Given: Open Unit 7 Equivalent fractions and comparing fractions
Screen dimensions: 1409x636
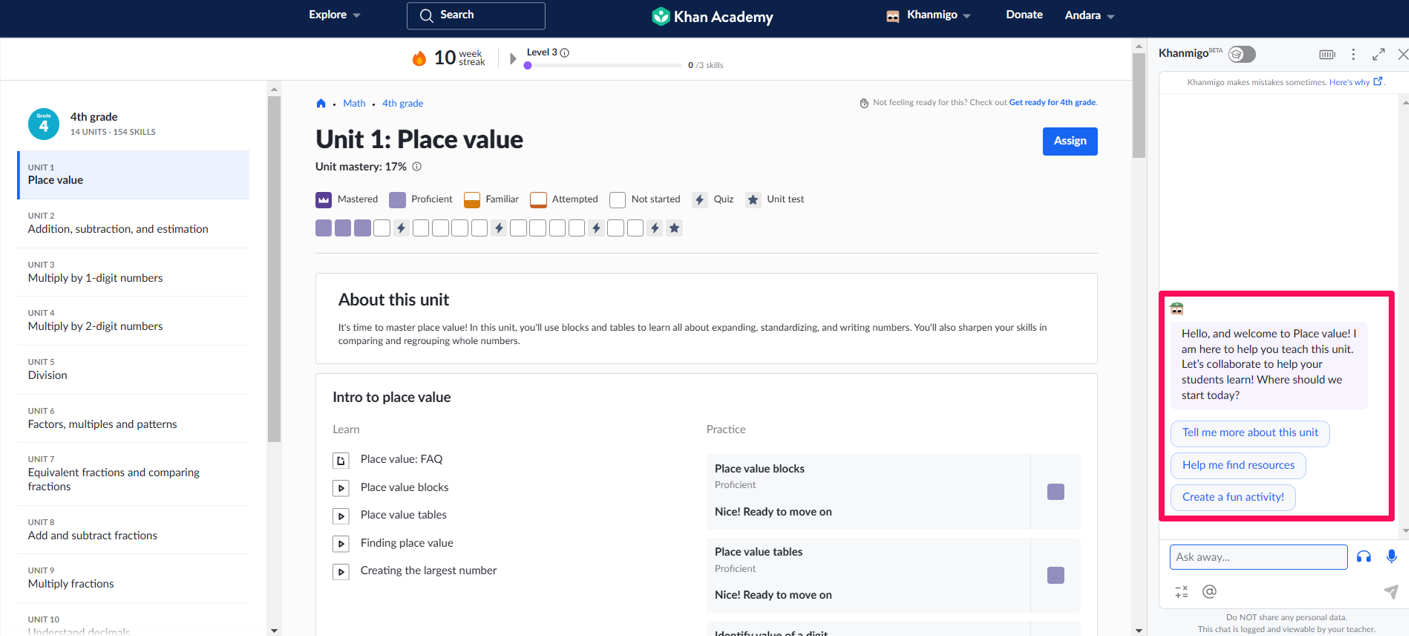Looking at the screenshot, I should (133, 473).
